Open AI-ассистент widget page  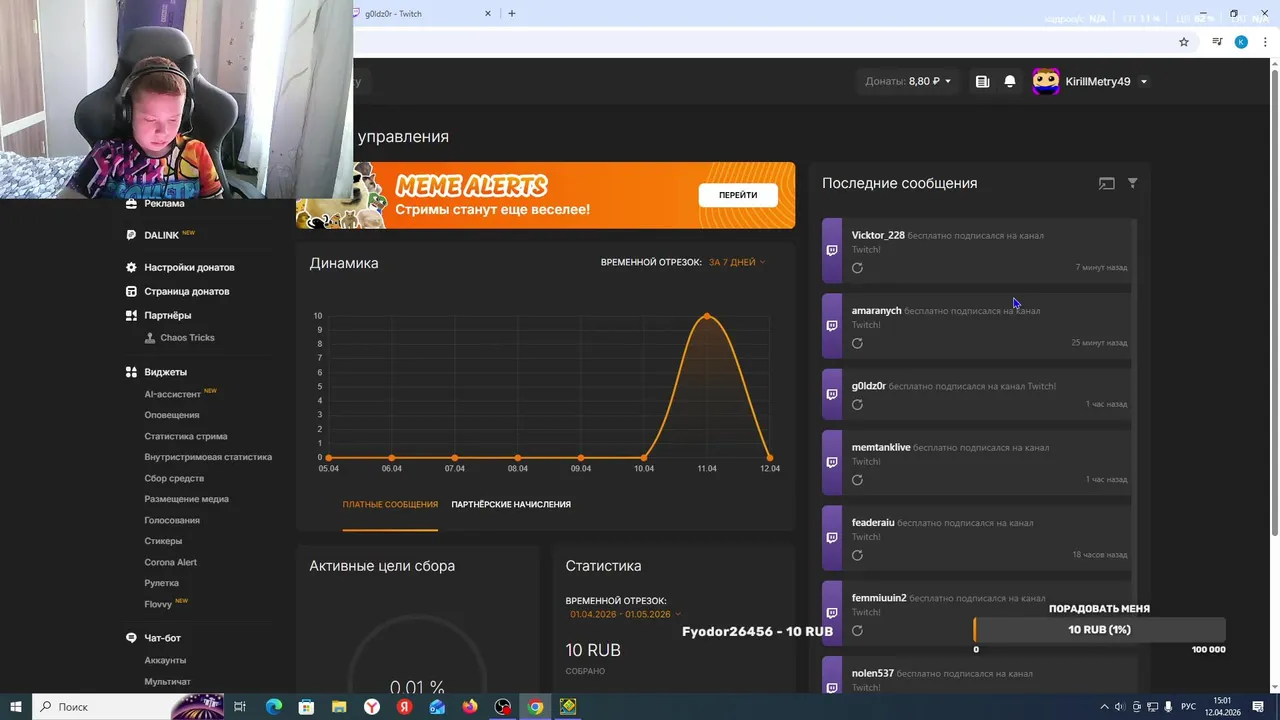172,394
